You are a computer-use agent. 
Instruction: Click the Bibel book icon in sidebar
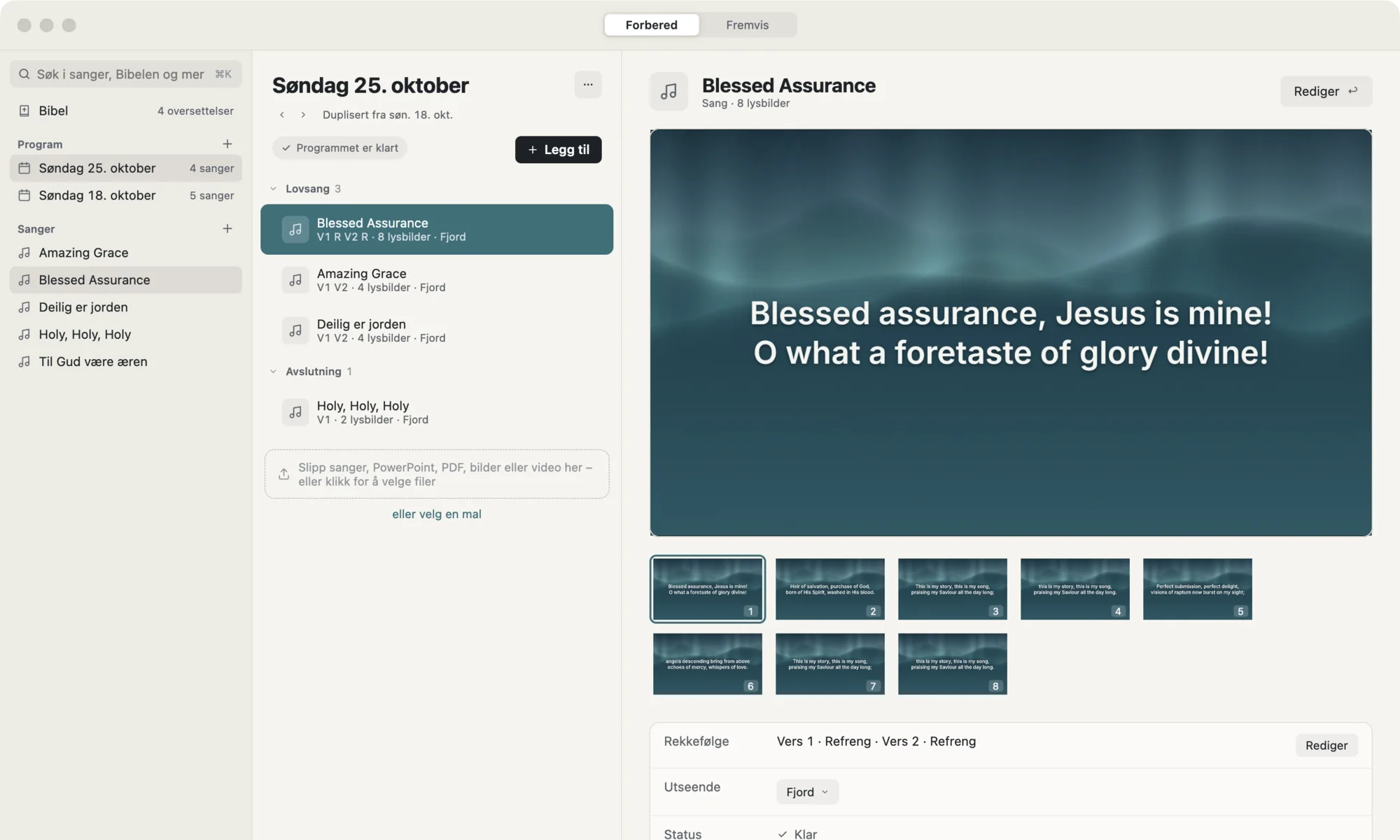24,111
